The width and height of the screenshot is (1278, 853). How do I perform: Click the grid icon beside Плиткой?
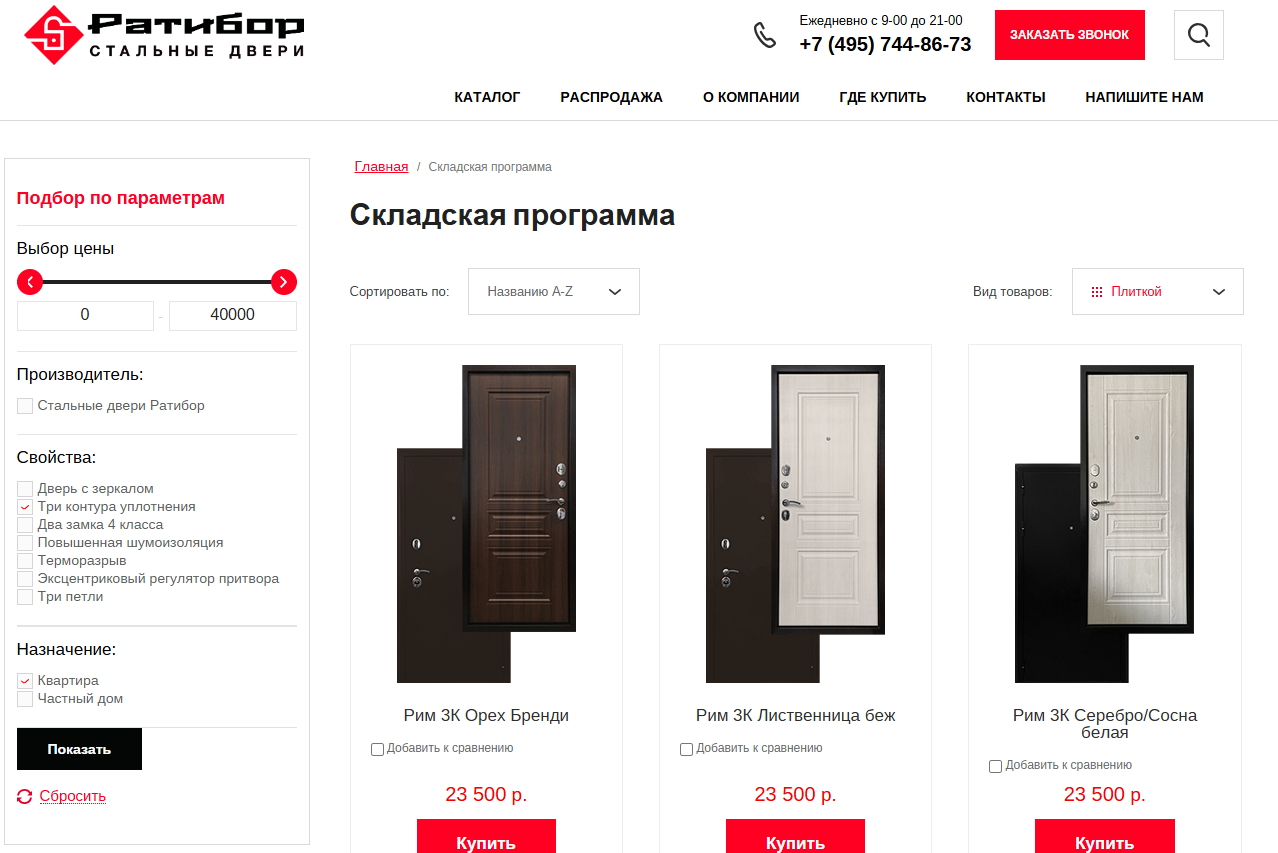(x=1097, y=292)
